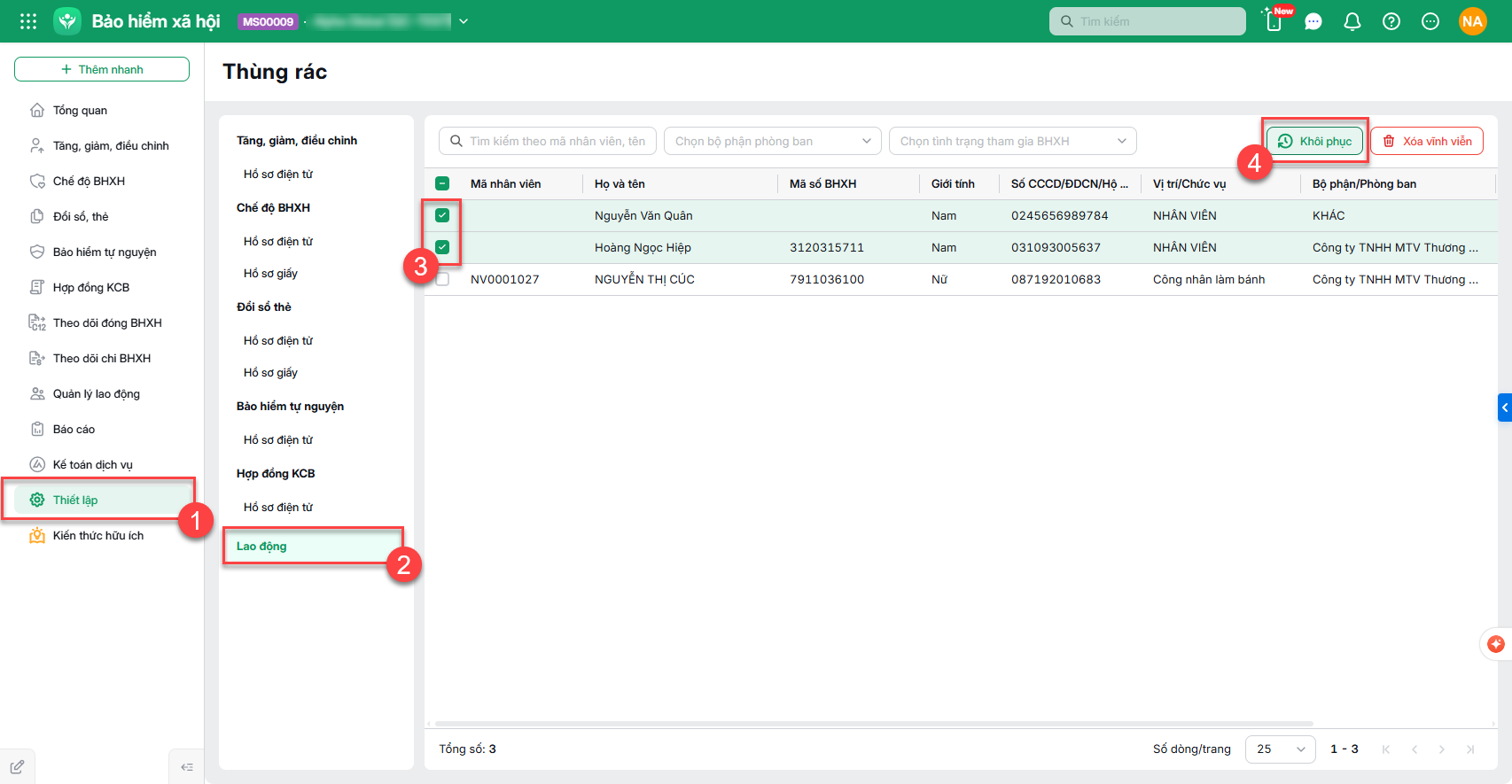The height and width of the screenshot is (784, 1512).
Task: Open the chat messages icon
Action: pyautogui.click(x=1313, y=21)
